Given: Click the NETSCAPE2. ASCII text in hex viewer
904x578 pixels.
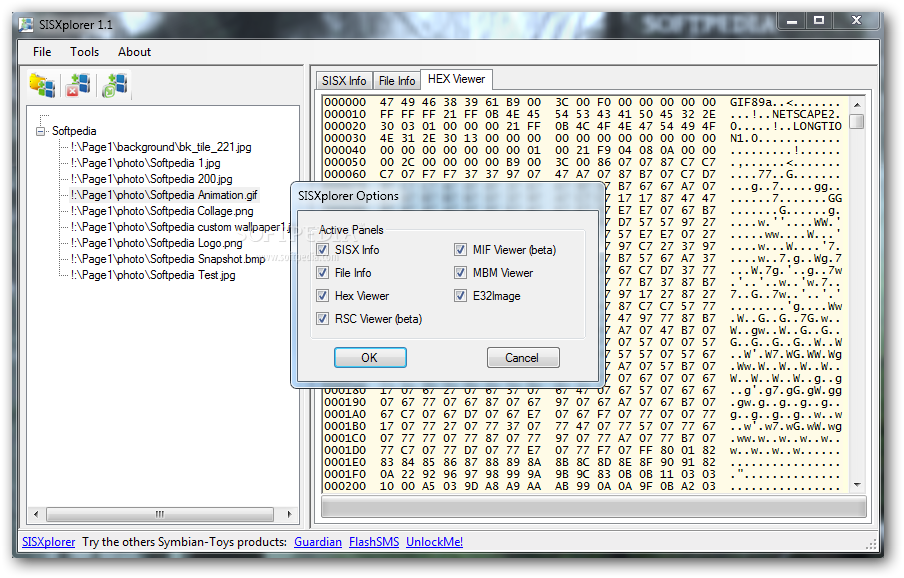Looking at the screenshot, I should [x=807, y=115].
